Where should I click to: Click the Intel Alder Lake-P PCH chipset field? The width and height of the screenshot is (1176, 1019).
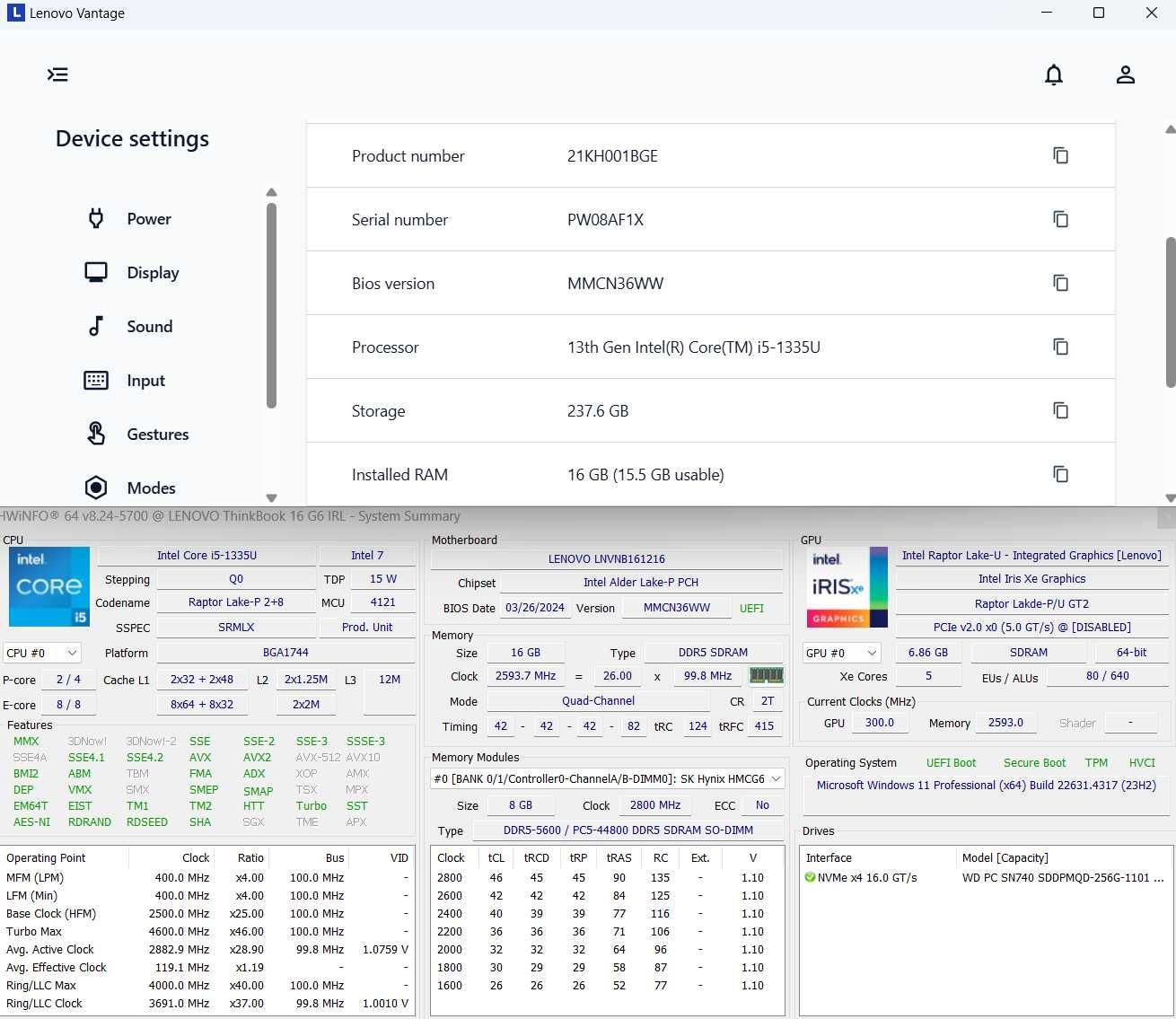click(x=641, y=582)
